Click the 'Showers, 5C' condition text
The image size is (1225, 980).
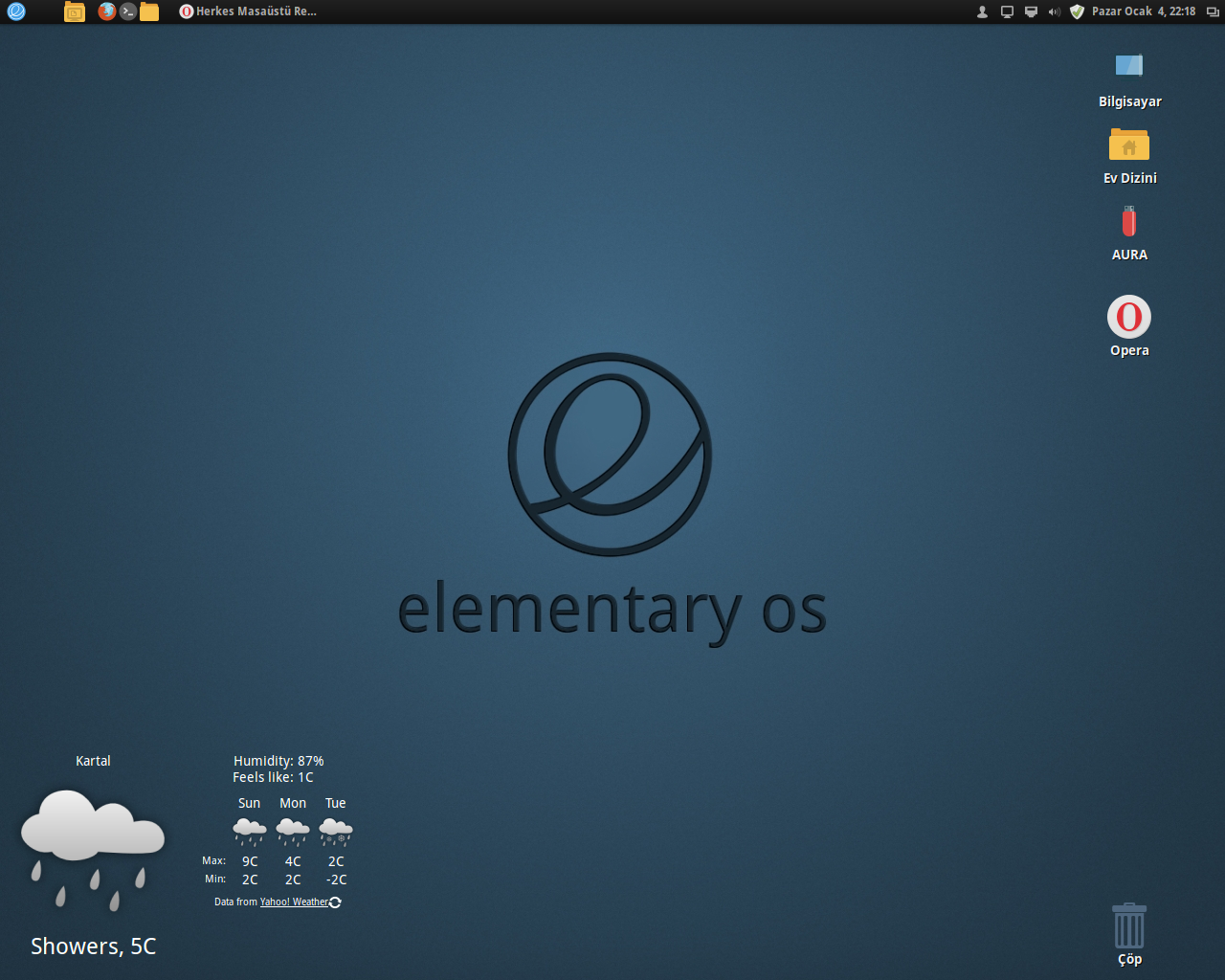point(93,946)
